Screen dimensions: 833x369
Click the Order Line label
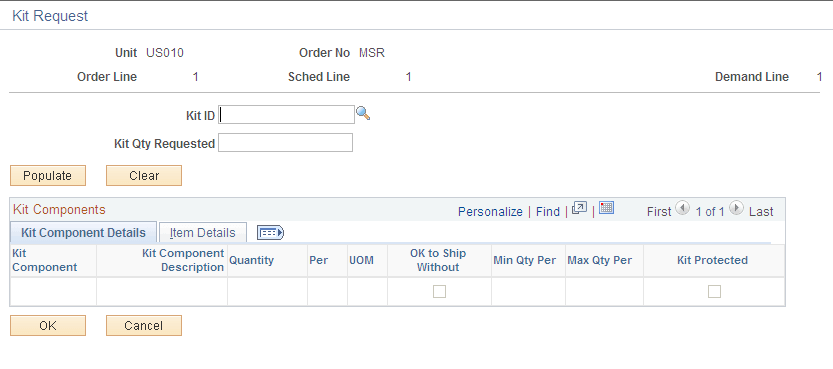pos(107,77)
